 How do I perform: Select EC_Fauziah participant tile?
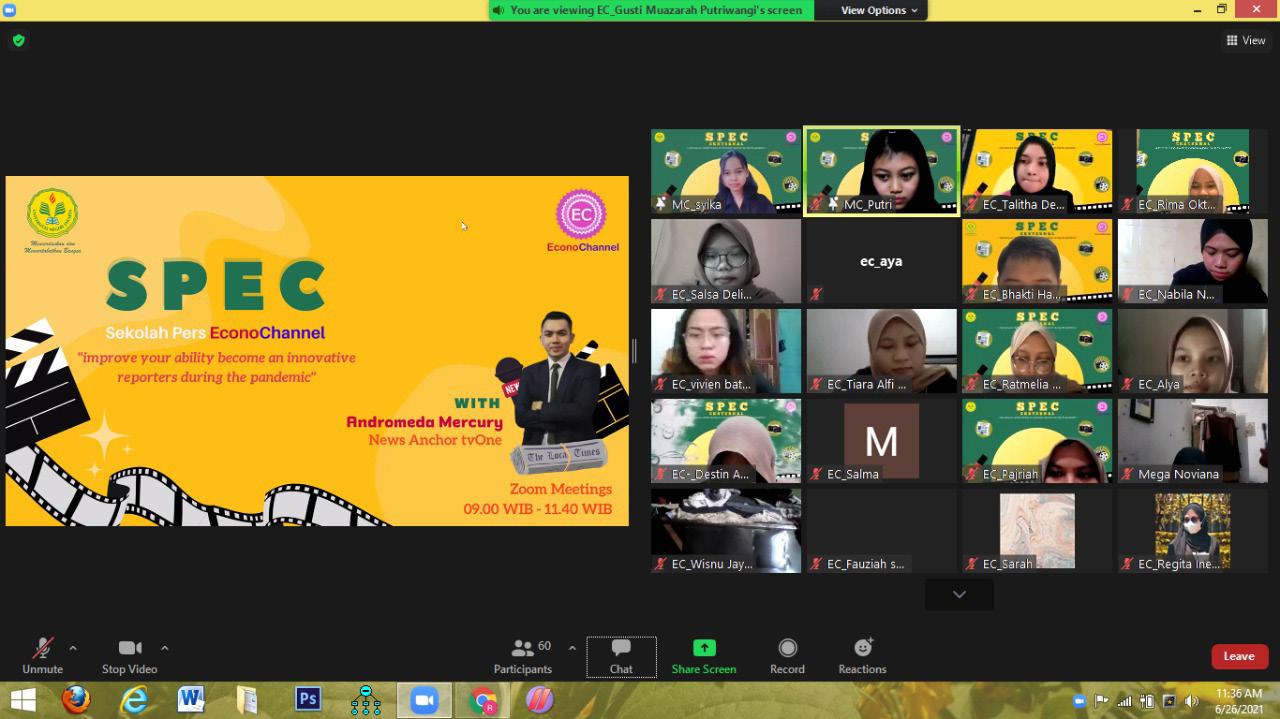(x=882, y=531)
